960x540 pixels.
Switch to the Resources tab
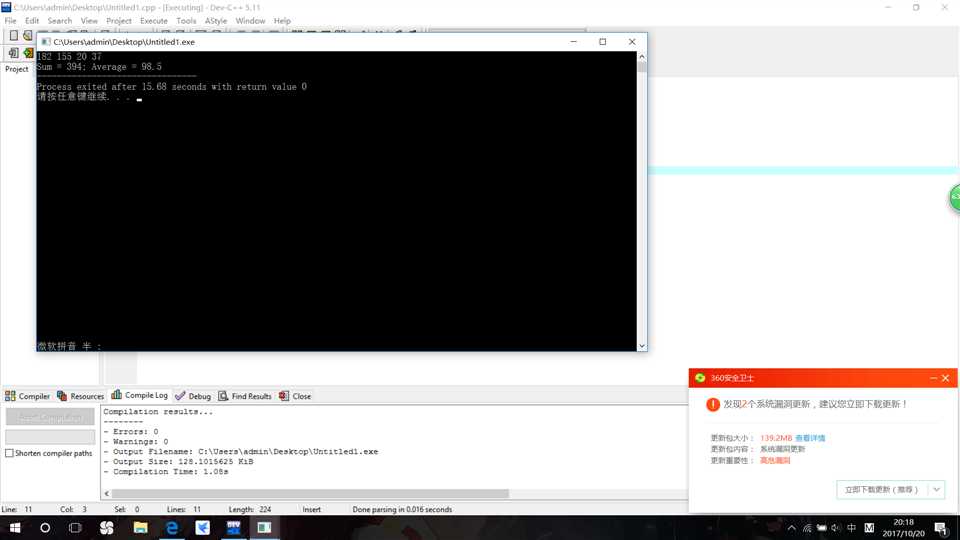click(80, 396)
